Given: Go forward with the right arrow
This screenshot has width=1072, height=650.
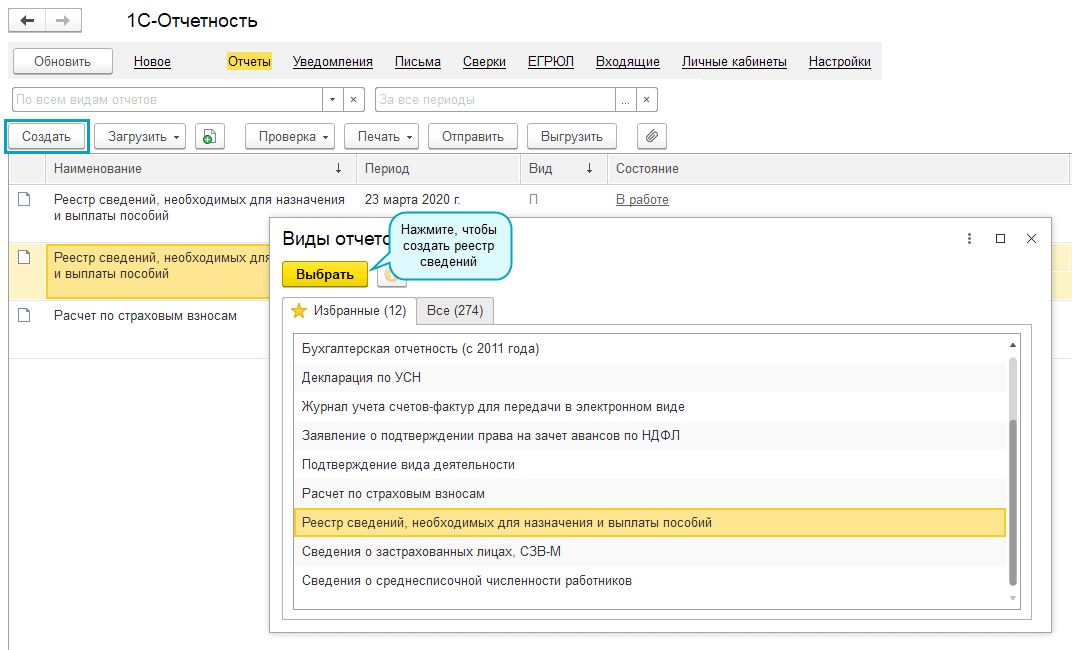Looking at the screenshot, I should coord(63,21).
